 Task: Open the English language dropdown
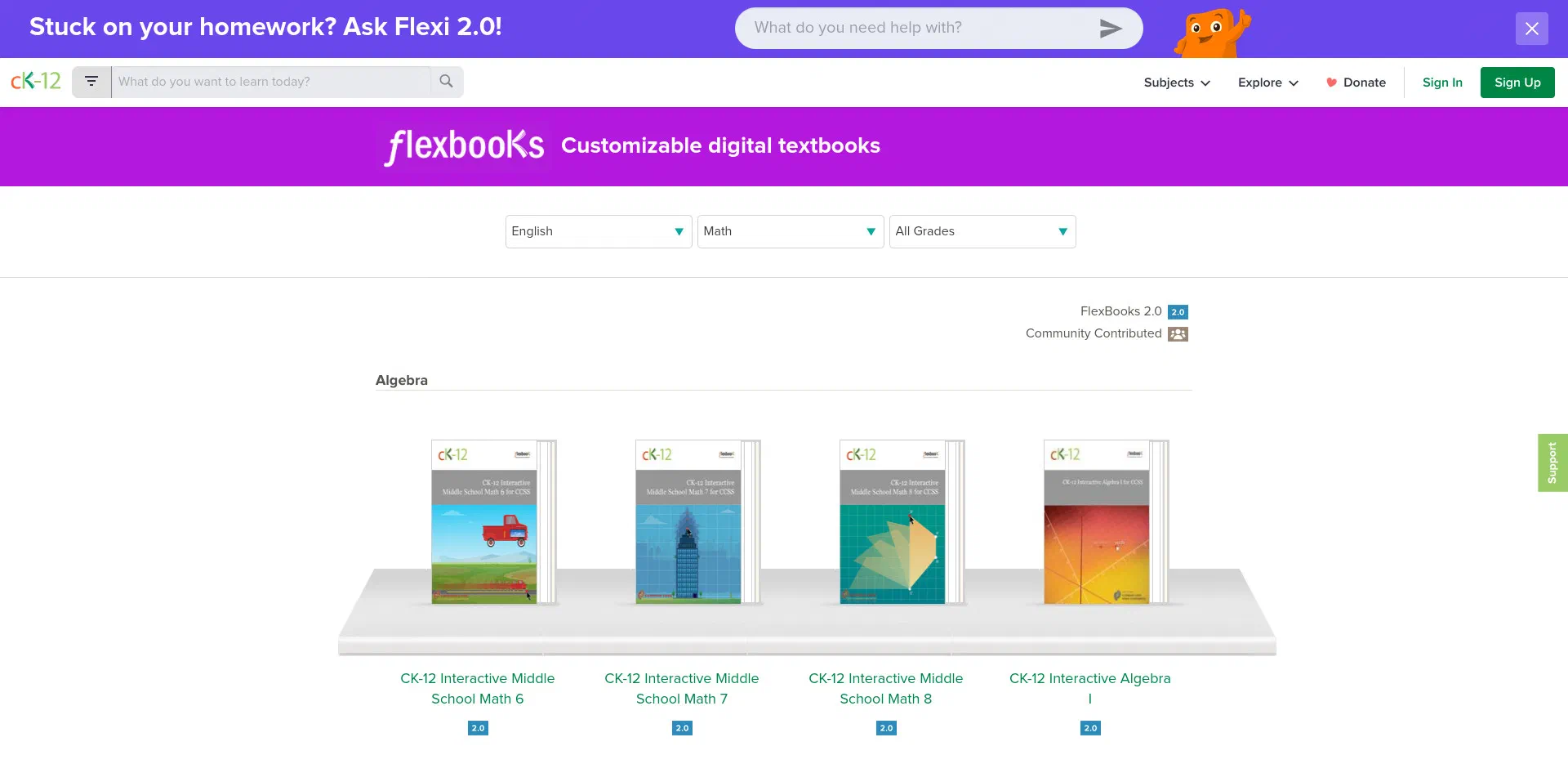[x=598, y=231]
